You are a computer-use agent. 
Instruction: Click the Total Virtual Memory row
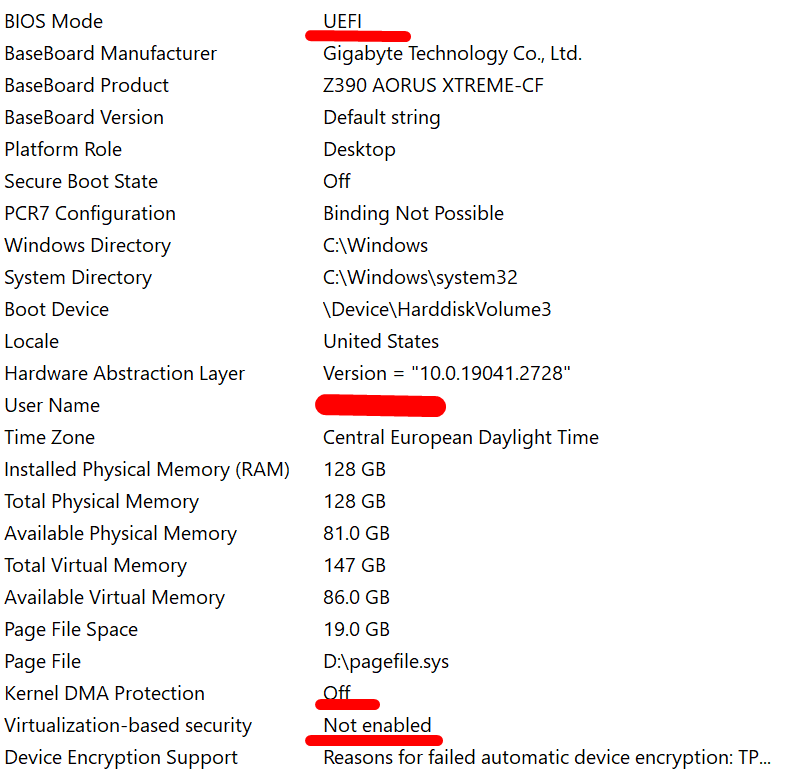(x=95, y=565)
